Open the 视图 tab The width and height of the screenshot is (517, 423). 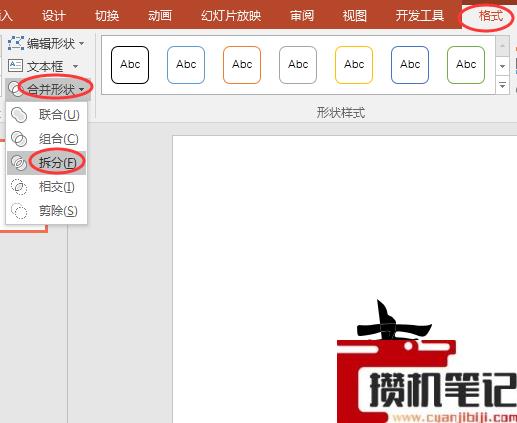[355, 15]
